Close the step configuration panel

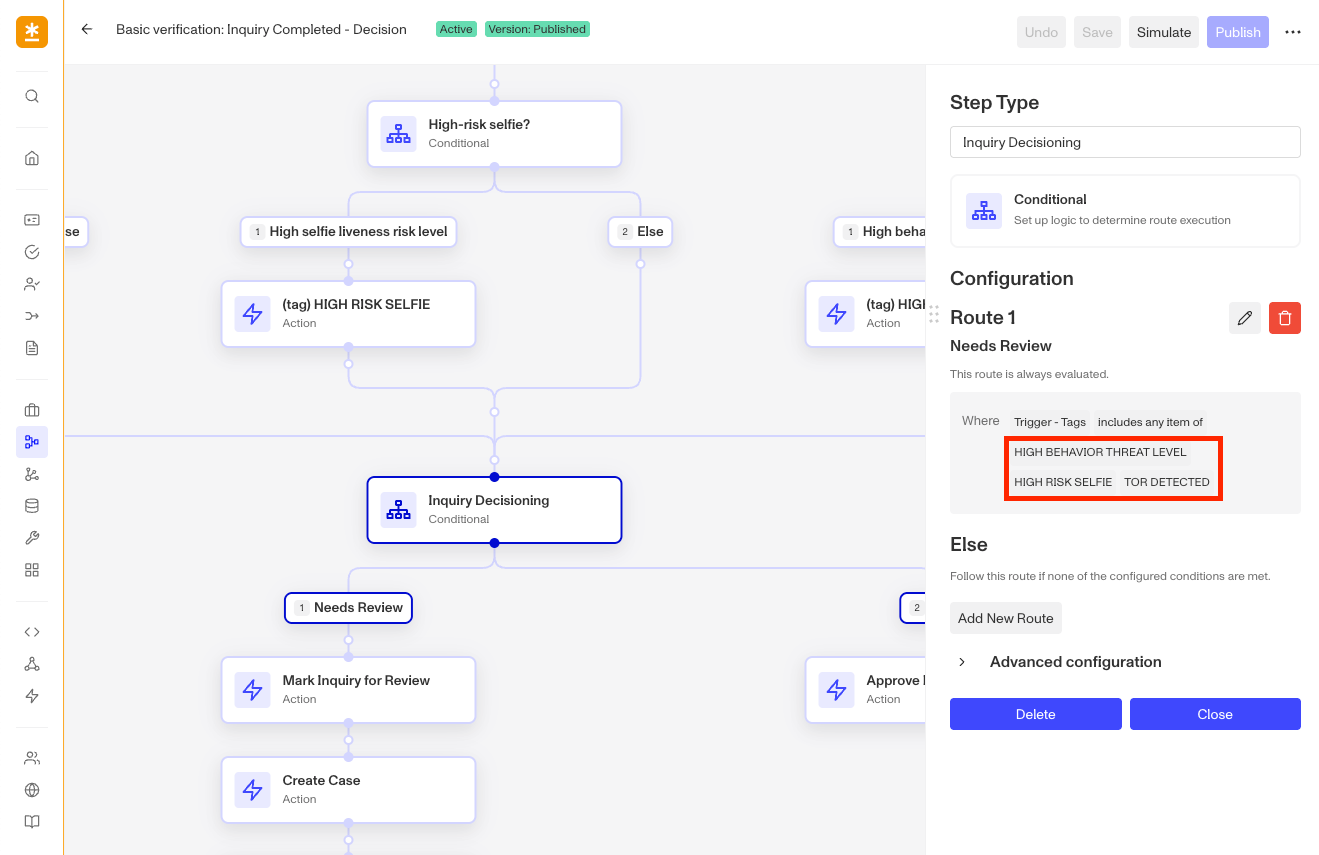[1215, 714]
